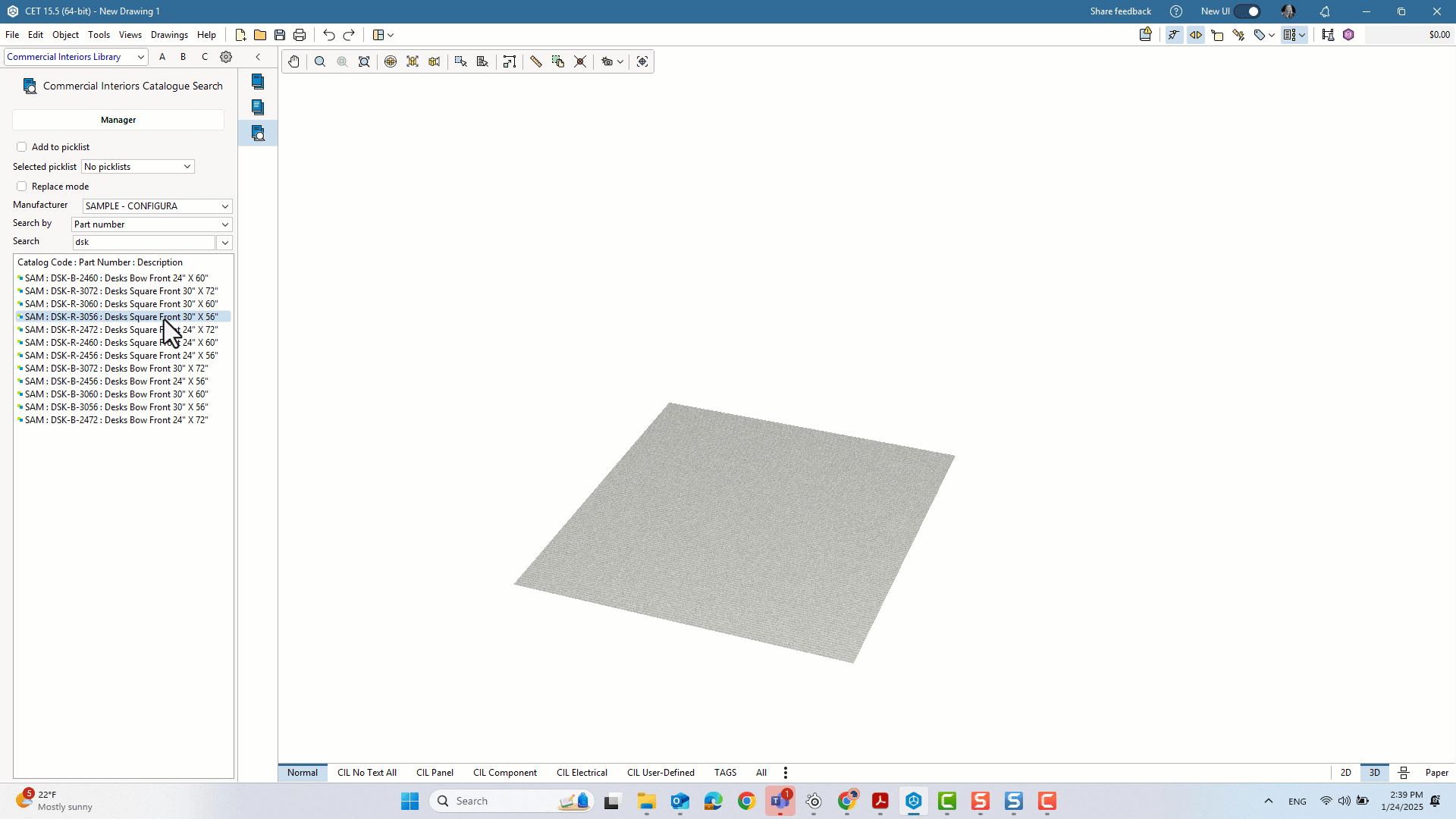1456x819 pixels.
Task: Switch to CIL Electrical tab
Action: (582, 773)
